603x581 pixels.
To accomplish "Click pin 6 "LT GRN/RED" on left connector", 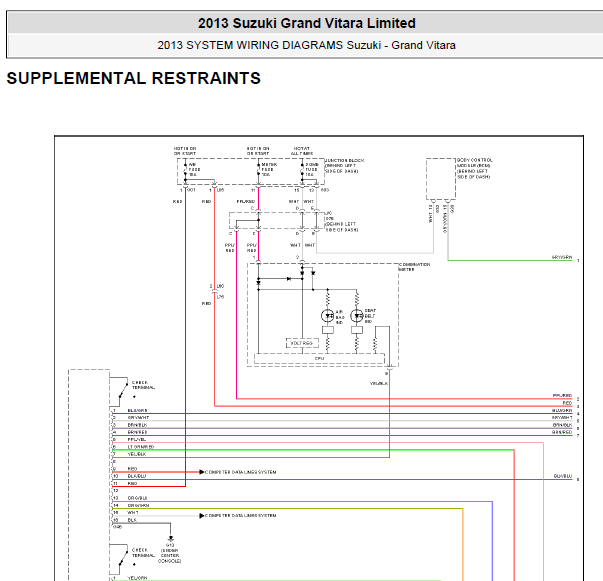I will pyautogui.click(x=141, y=447).
